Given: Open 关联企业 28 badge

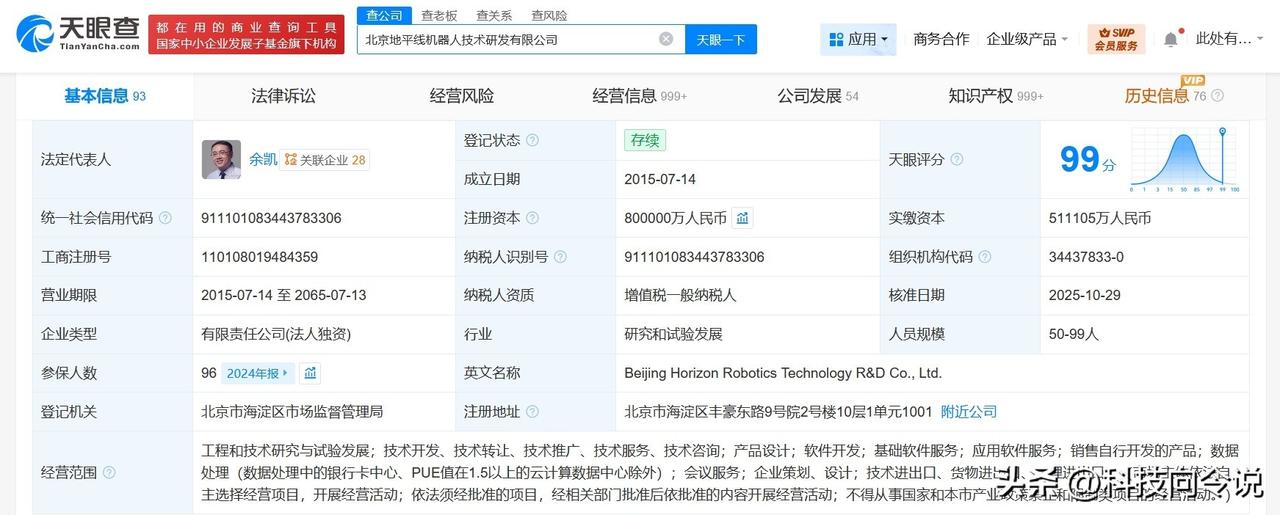Looking at the screenshot, I should point(325,160).
